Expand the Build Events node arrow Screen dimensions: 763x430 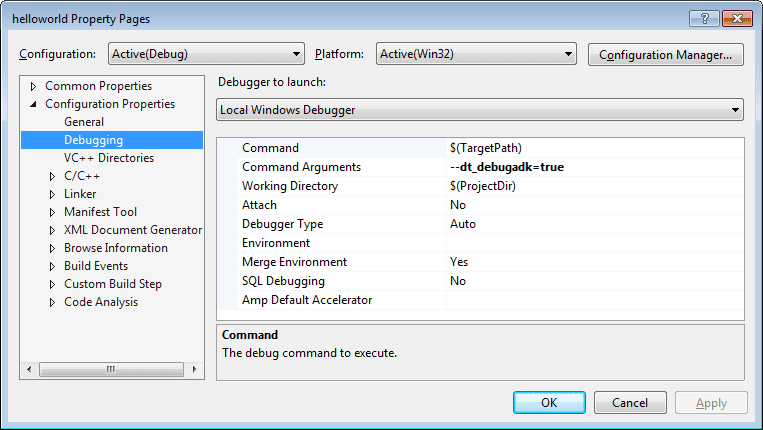52,266
